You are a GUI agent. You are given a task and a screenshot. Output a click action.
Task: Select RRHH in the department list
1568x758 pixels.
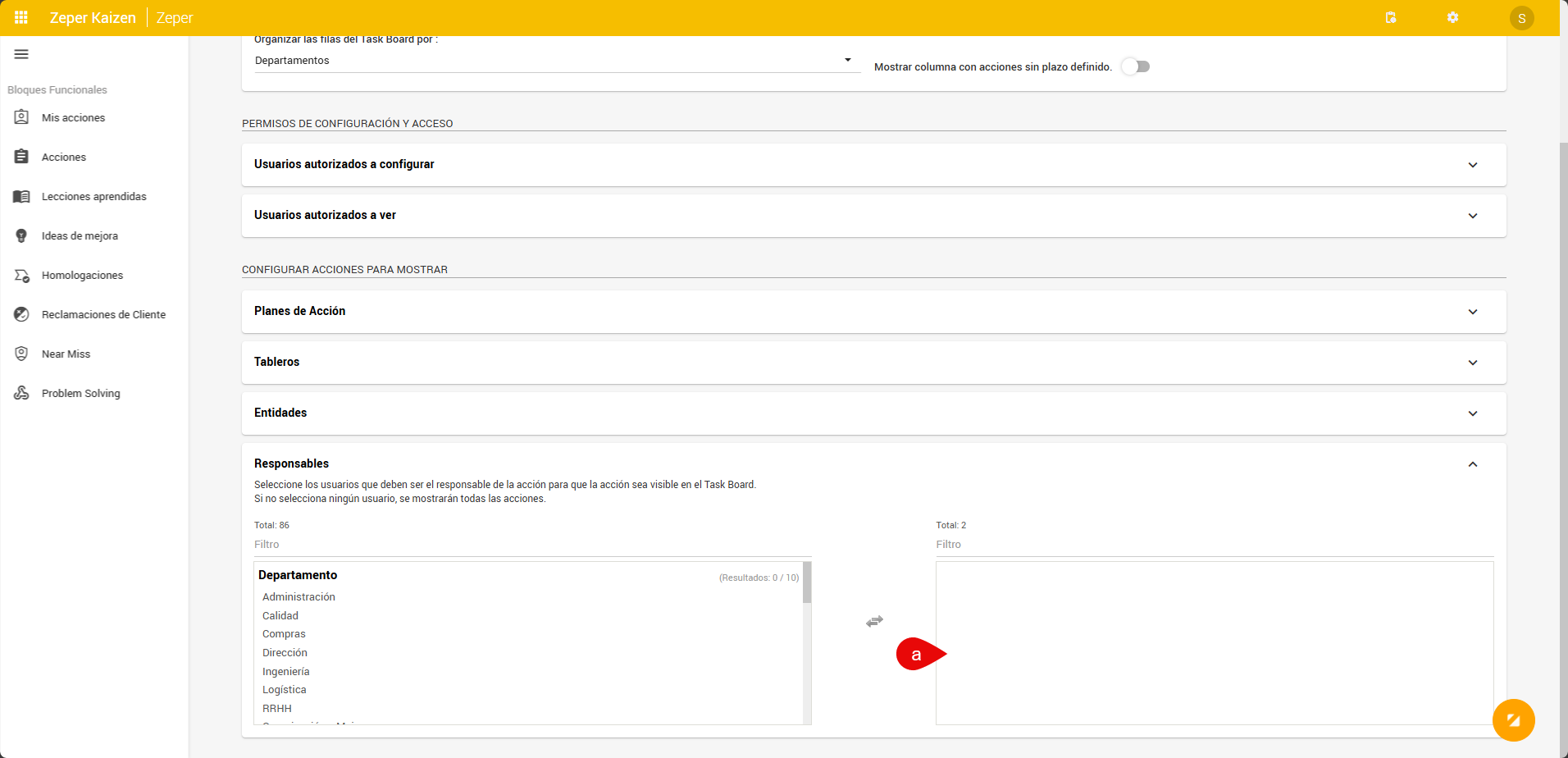pyautogui.click(x=277, y=709)
